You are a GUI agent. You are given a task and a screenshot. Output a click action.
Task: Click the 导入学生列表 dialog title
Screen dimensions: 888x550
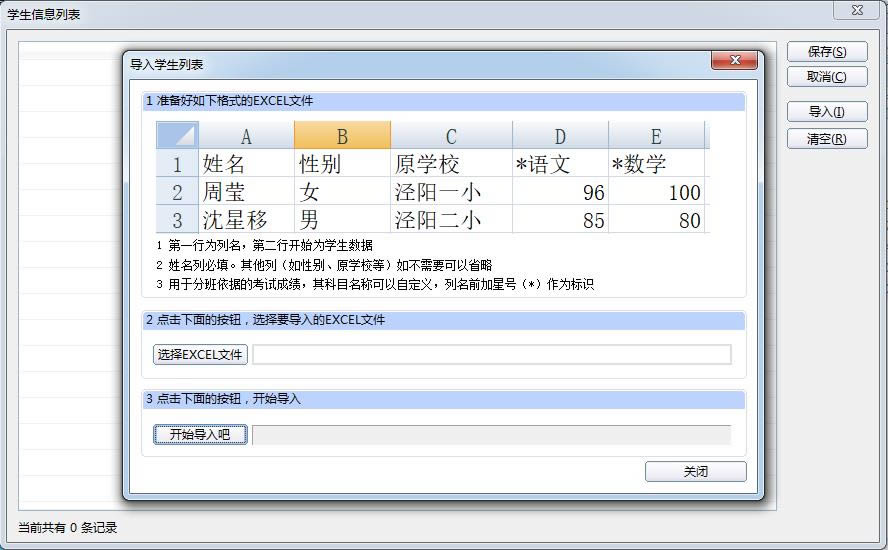pyautogui.click(x=166, y=65)
